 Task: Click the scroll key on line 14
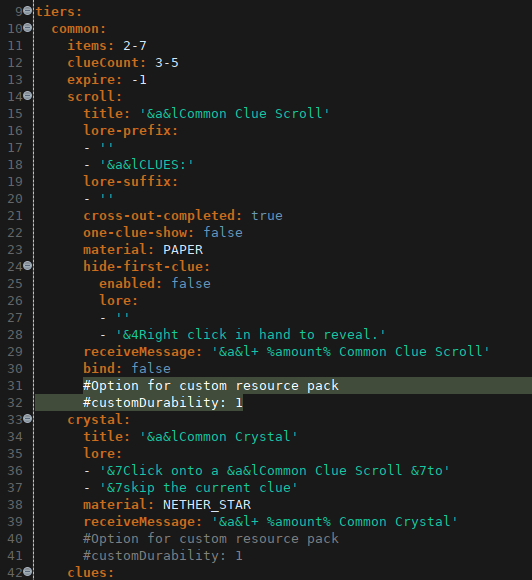[x=94, y=97]
